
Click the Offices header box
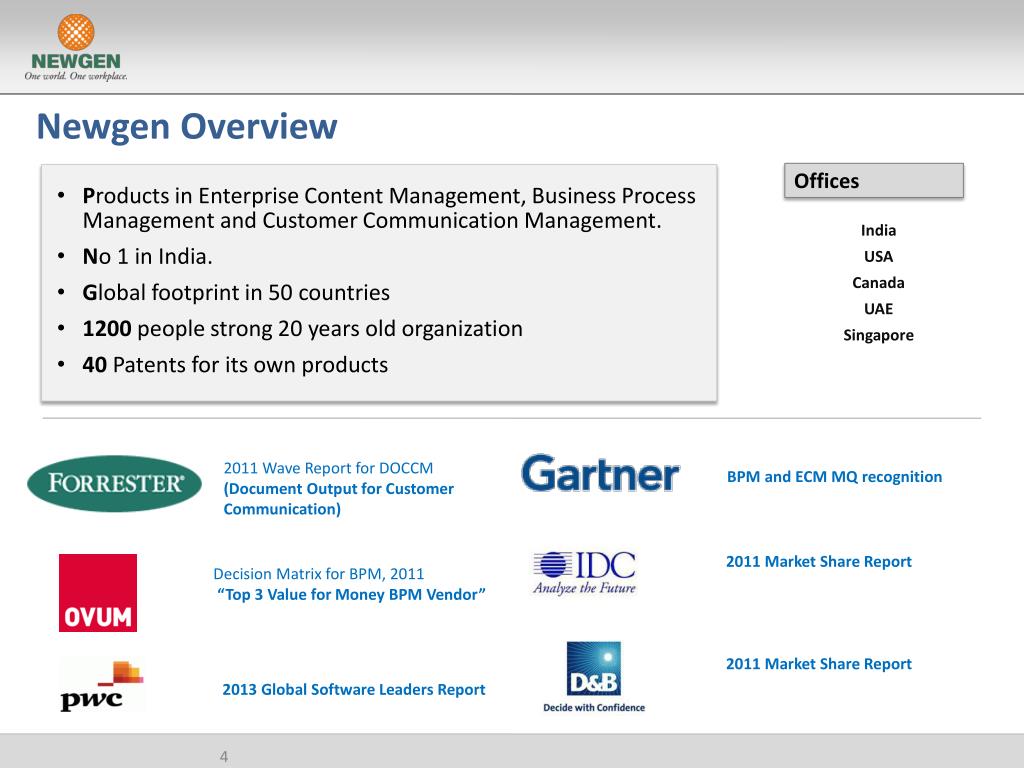pyautogui.click(x=874, y=181)
